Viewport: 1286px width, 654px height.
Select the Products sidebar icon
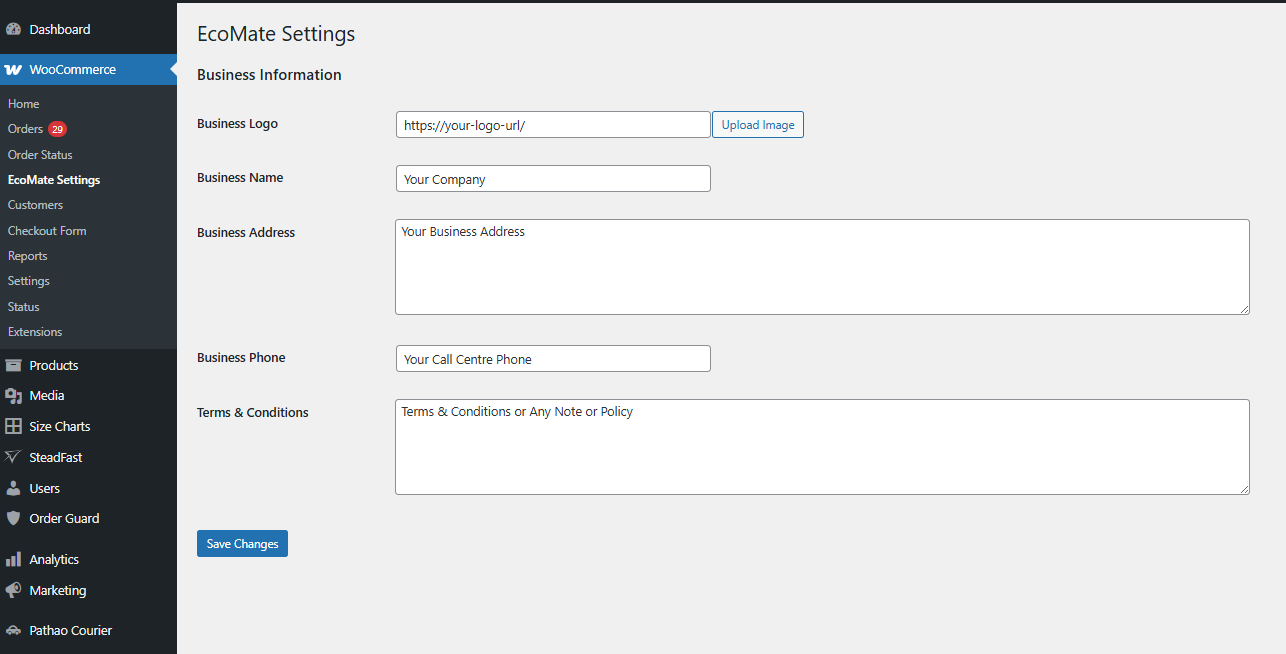[13, 365]
